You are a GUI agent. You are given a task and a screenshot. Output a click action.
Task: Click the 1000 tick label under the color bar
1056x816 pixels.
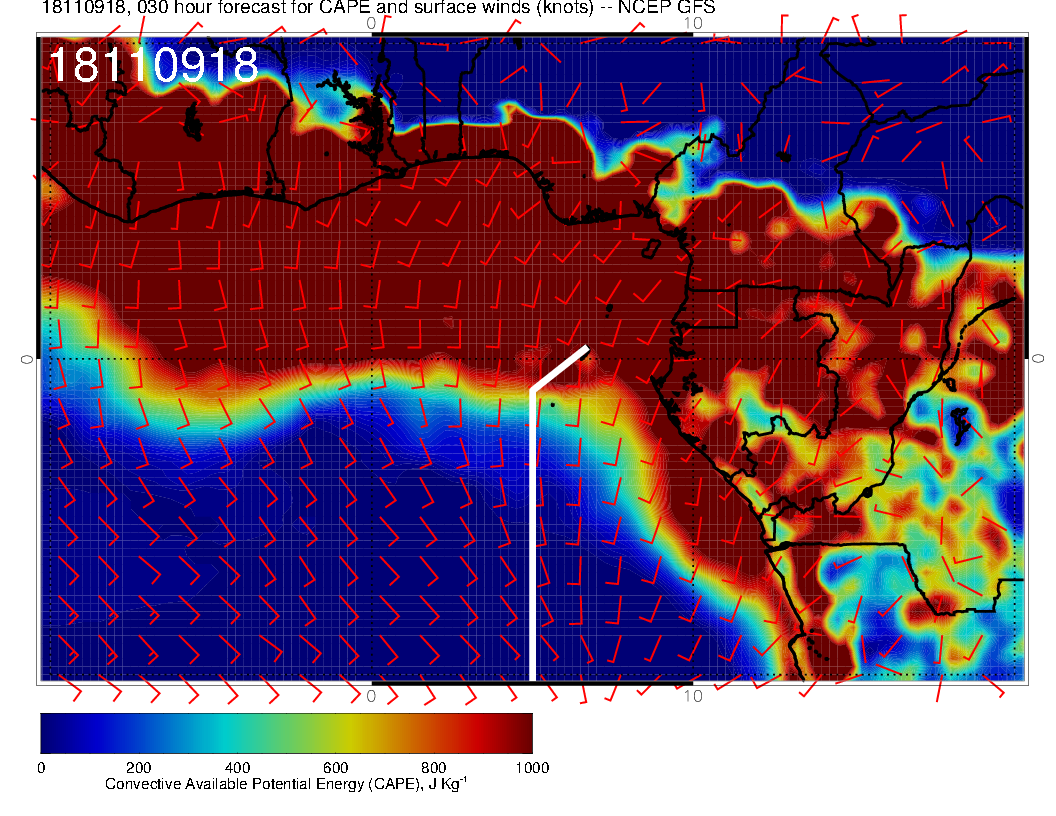pyautogui.click(x=532, y=768)
